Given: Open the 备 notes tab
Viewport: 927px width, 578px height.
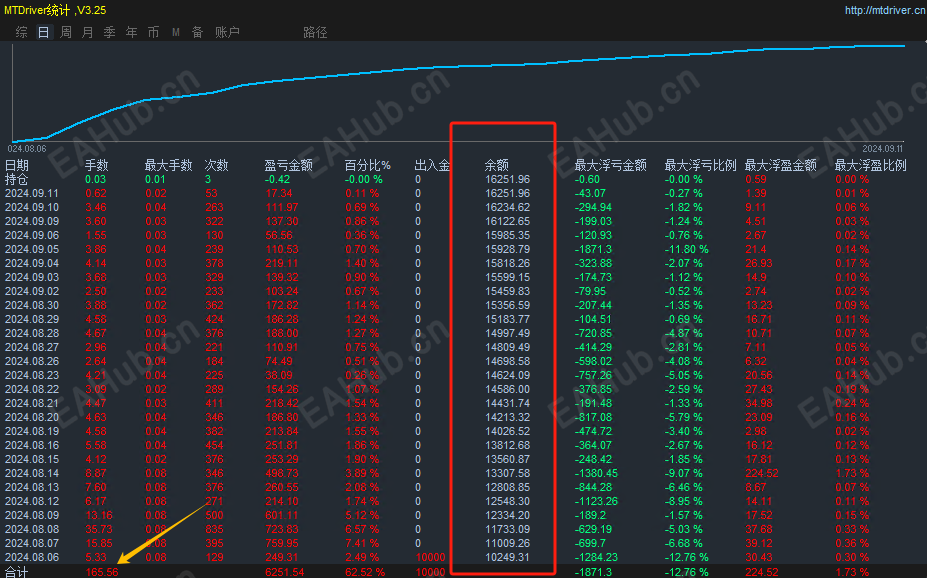Looking at the screenshot, I should [x=197, y=33].
